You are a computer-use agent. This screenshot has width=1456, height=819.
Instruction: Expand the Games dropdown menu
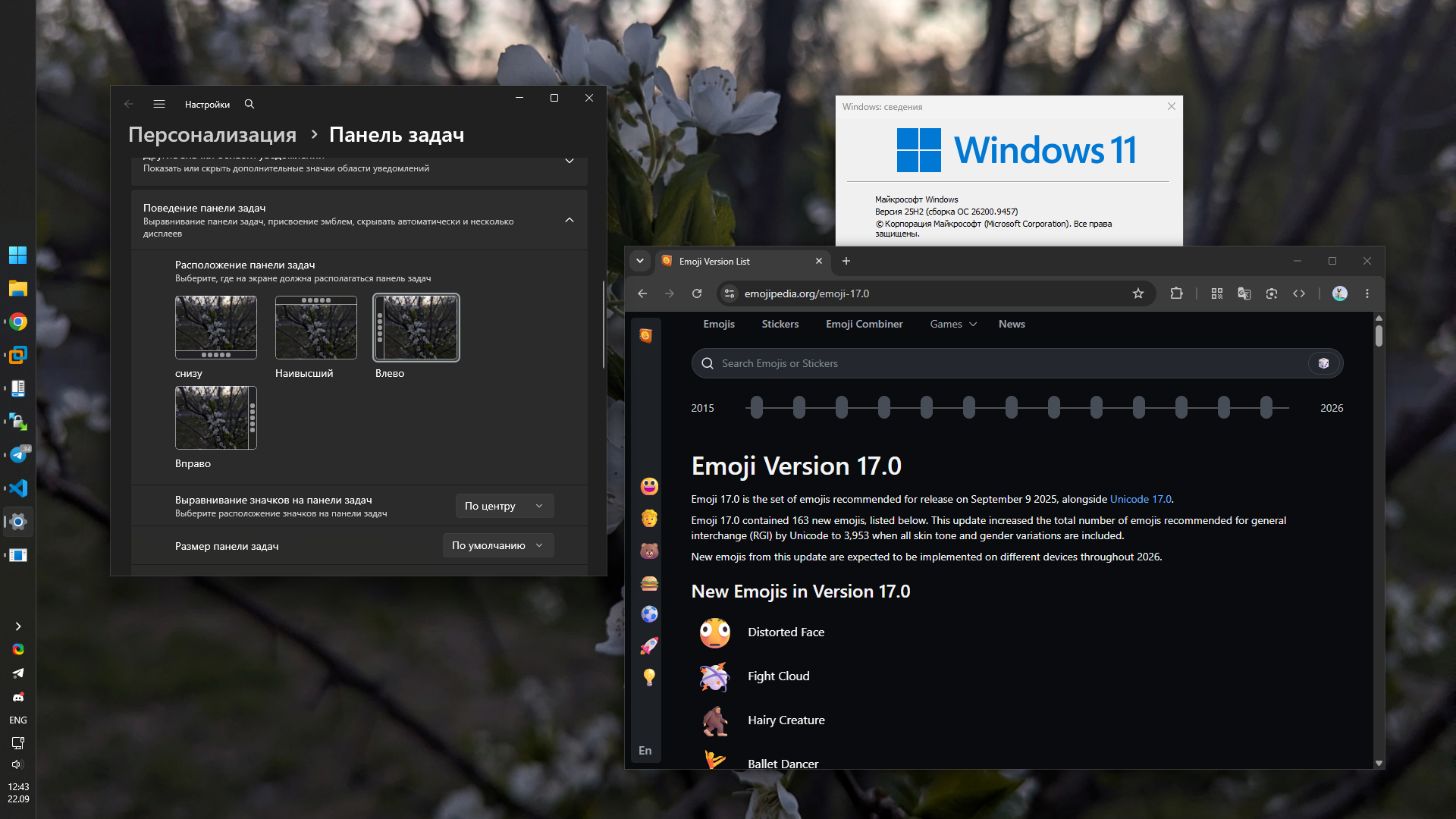(953, 324)
